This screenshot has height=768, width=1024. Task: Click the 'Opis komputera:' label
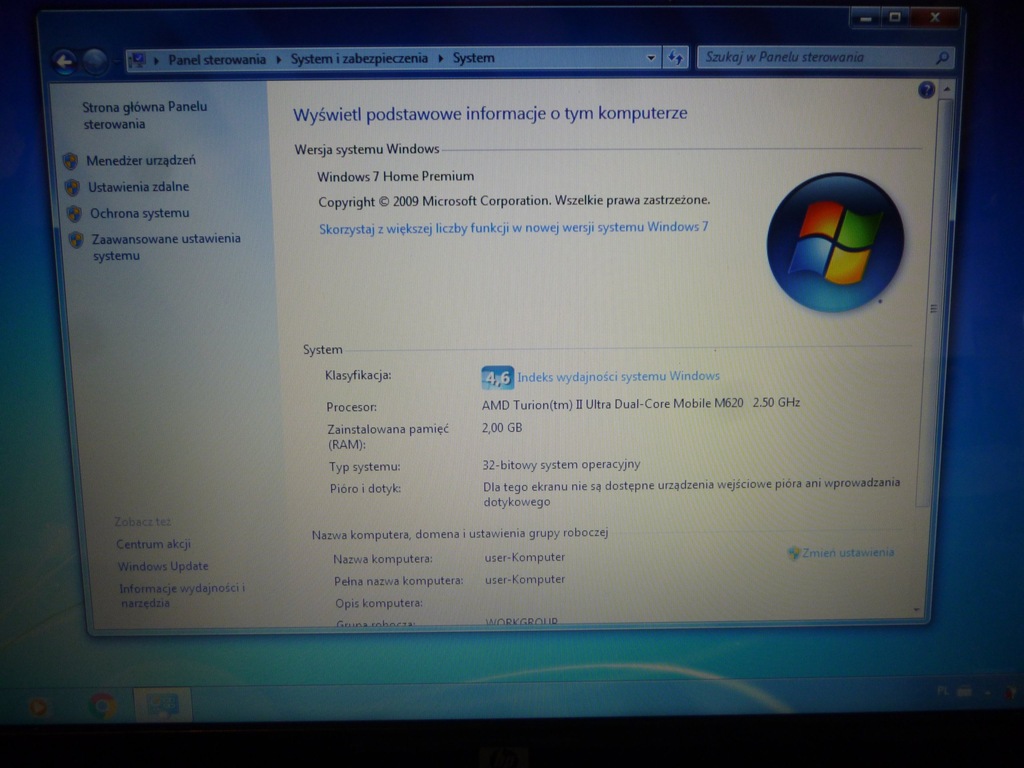coord(379,603)
